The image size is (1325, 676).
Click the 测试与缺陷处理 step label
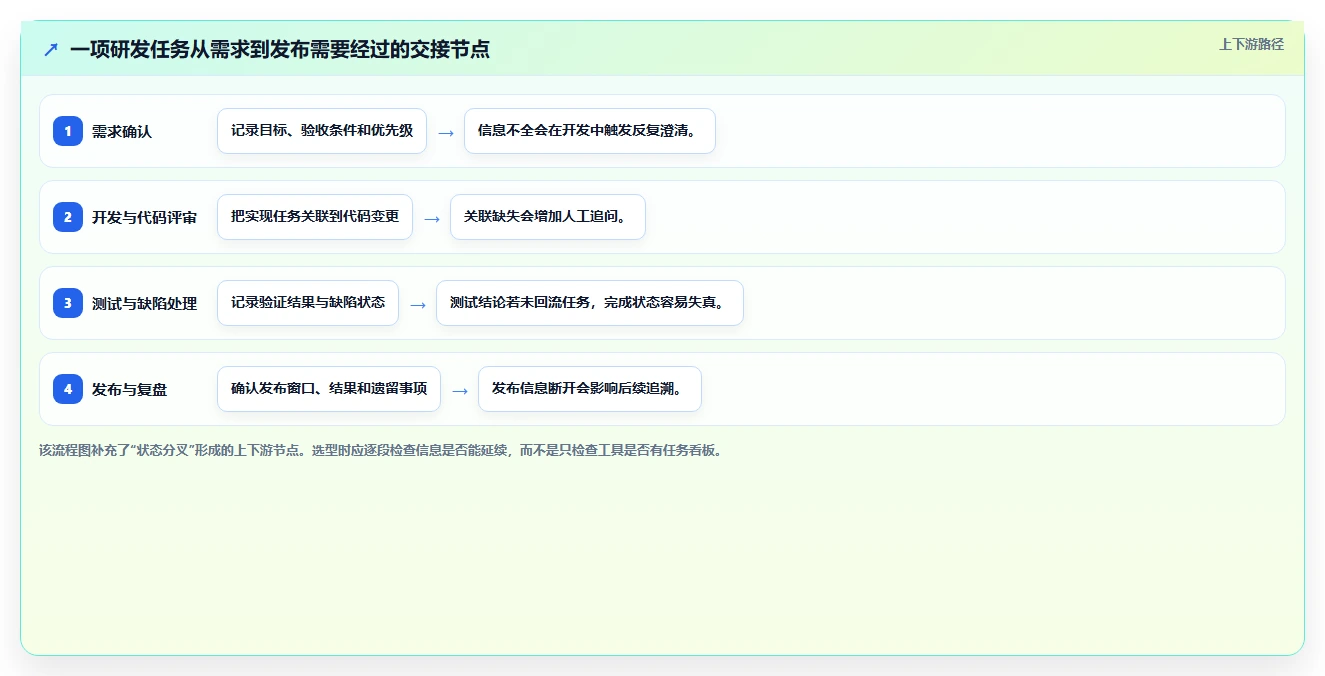145,303
